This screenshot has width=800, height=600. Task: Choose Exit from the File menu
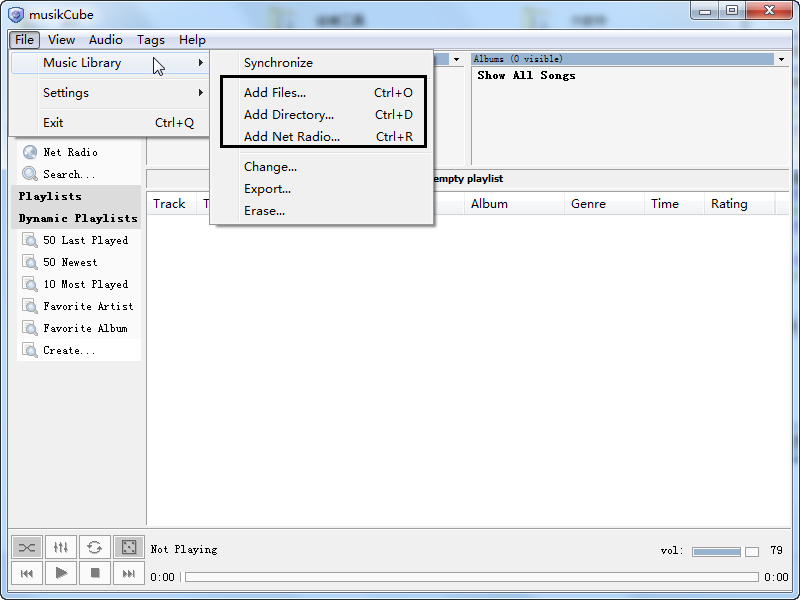(x=110, y=122)
